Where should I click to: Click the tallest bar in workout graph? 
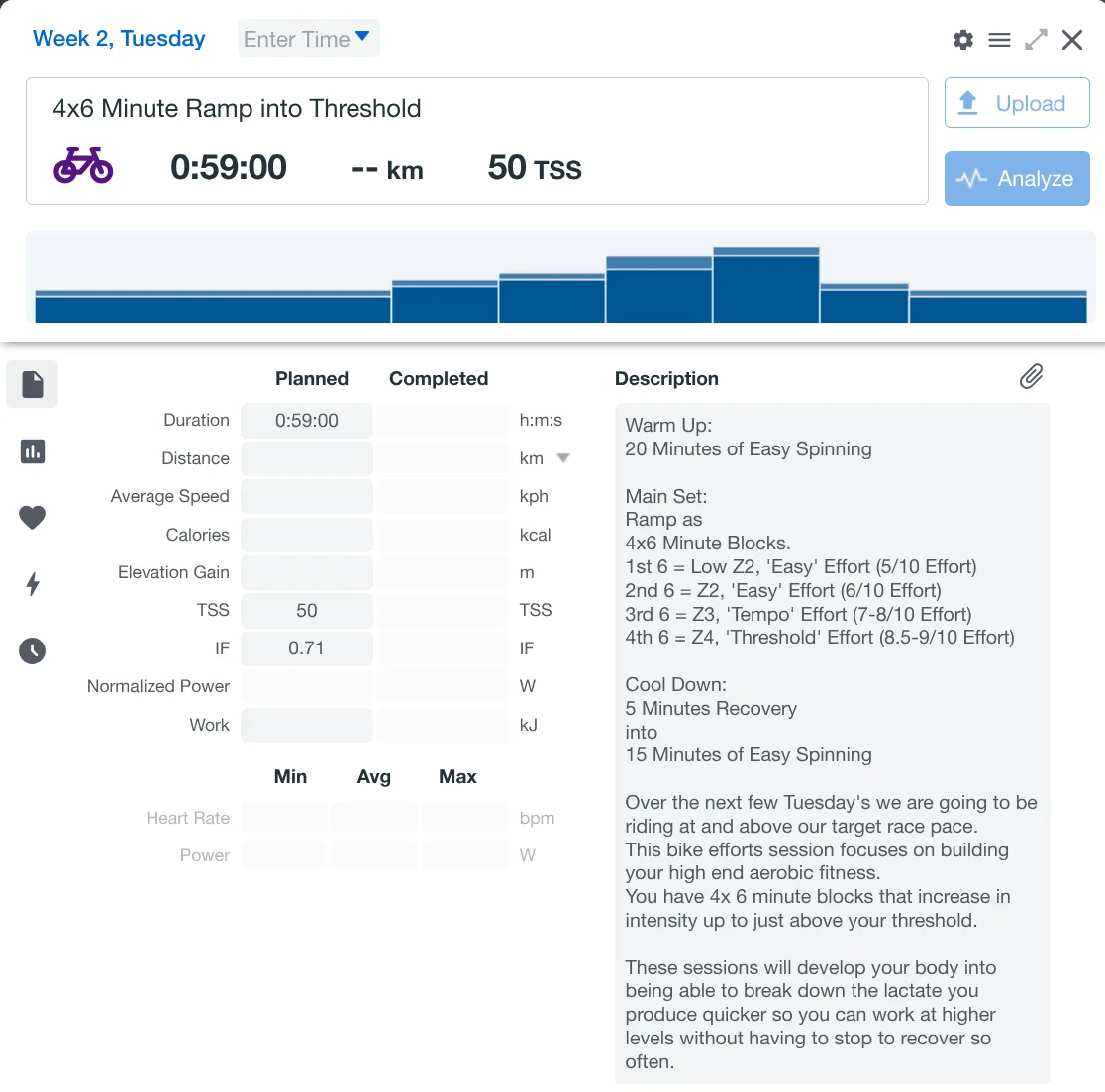[x=765, y=286]
